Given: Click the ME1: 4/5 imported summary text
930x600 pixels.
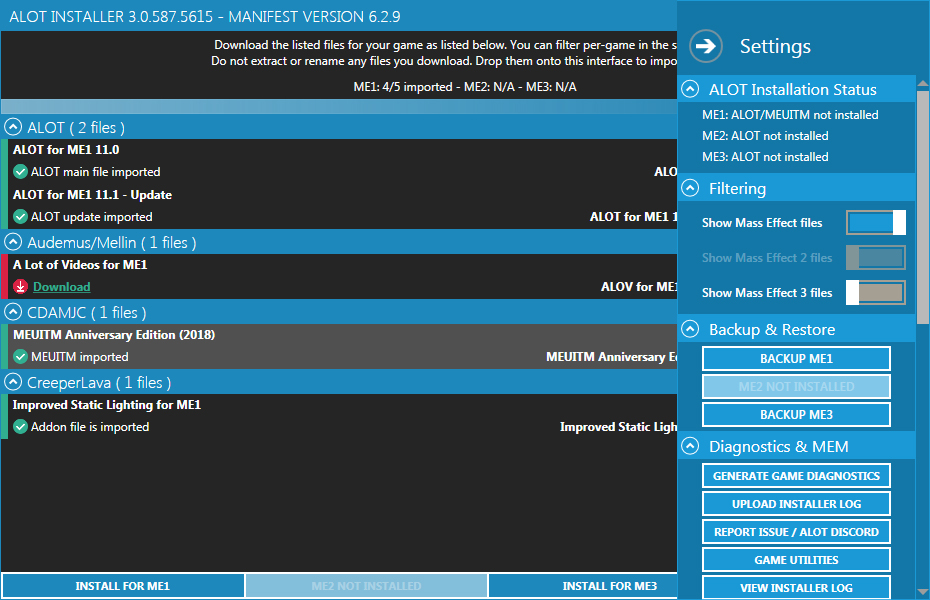Looking at the screenshot, I should 403,87.
